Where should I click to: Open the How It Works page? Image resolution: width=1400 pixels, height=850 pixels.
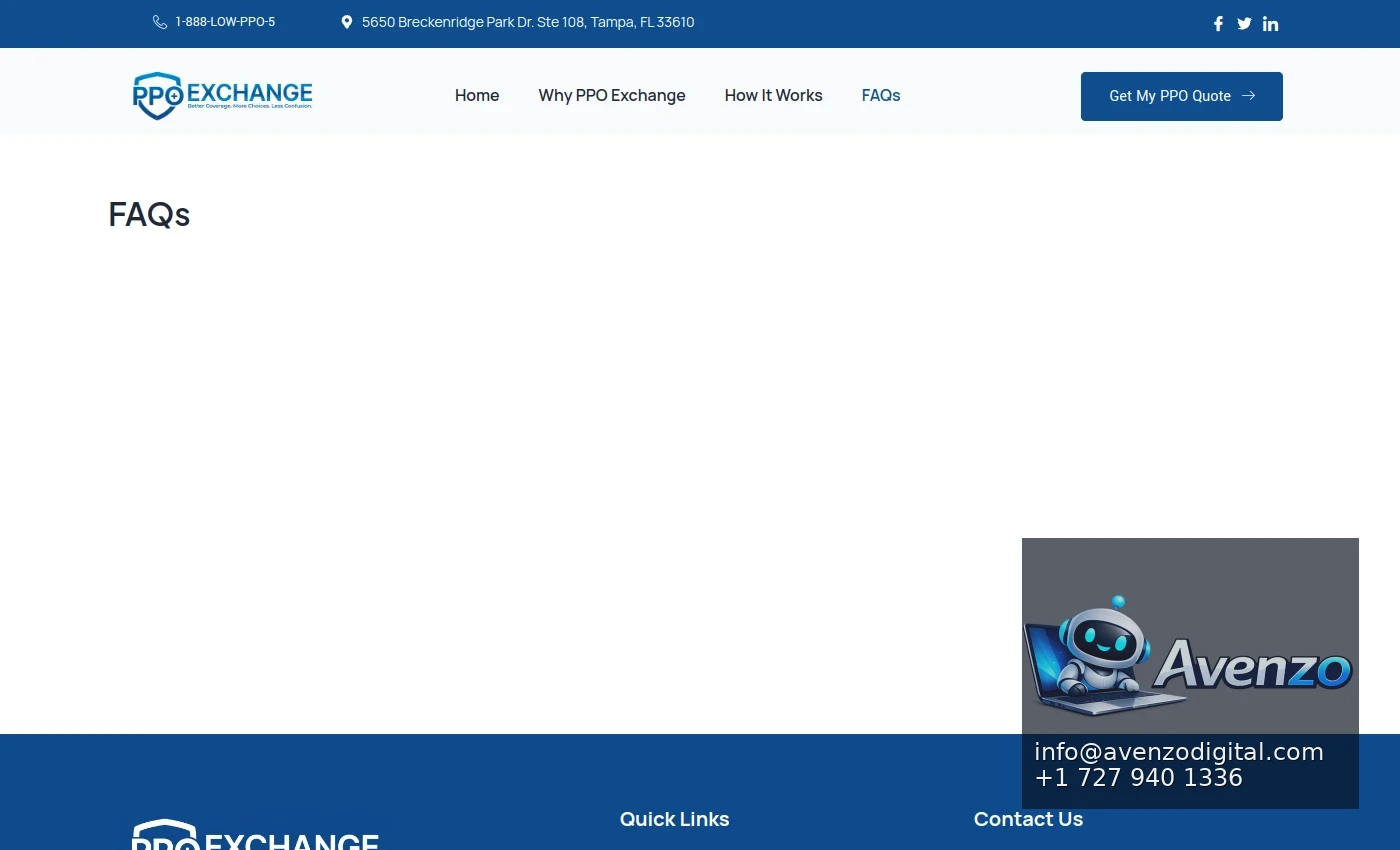(x=773, y=96)
